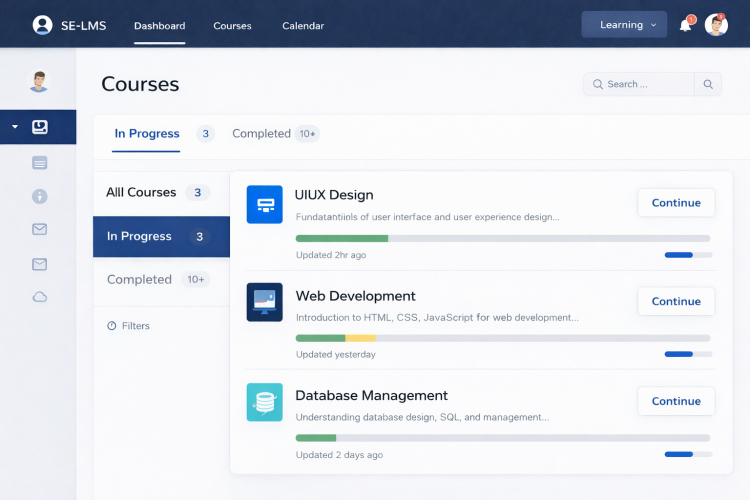Select In Progress in the left list
Image resolution: width=750 pixels, height=500 pixels.
[x=161, y=236]
